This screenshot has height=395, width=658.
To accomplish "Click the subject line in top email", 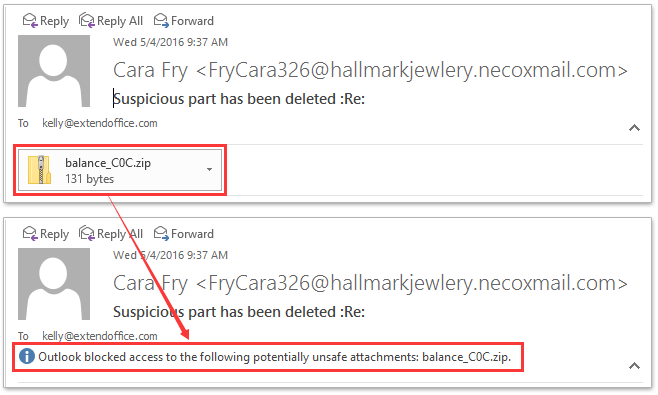I will click(239, 99).
